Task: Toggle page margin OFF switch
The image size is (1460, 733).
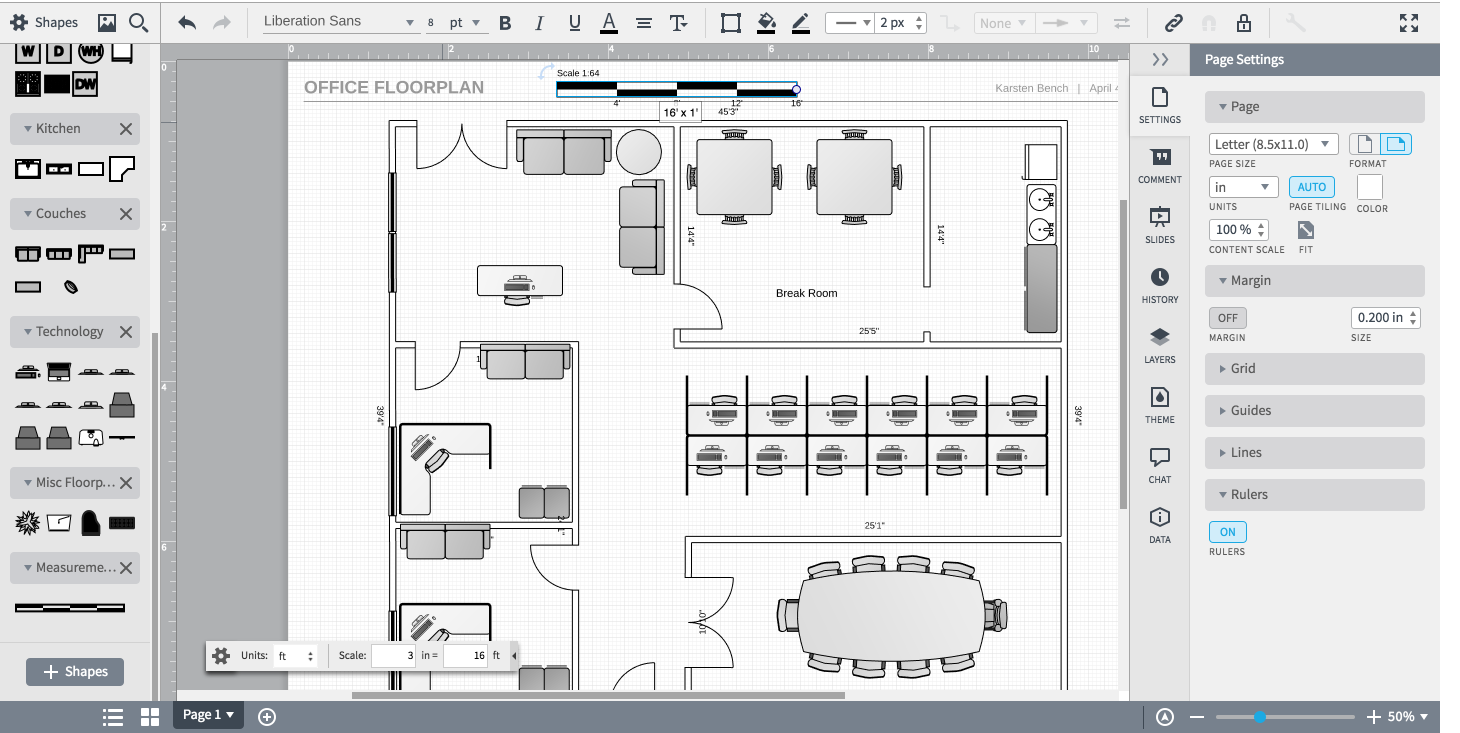Action: pos(1228,318)
